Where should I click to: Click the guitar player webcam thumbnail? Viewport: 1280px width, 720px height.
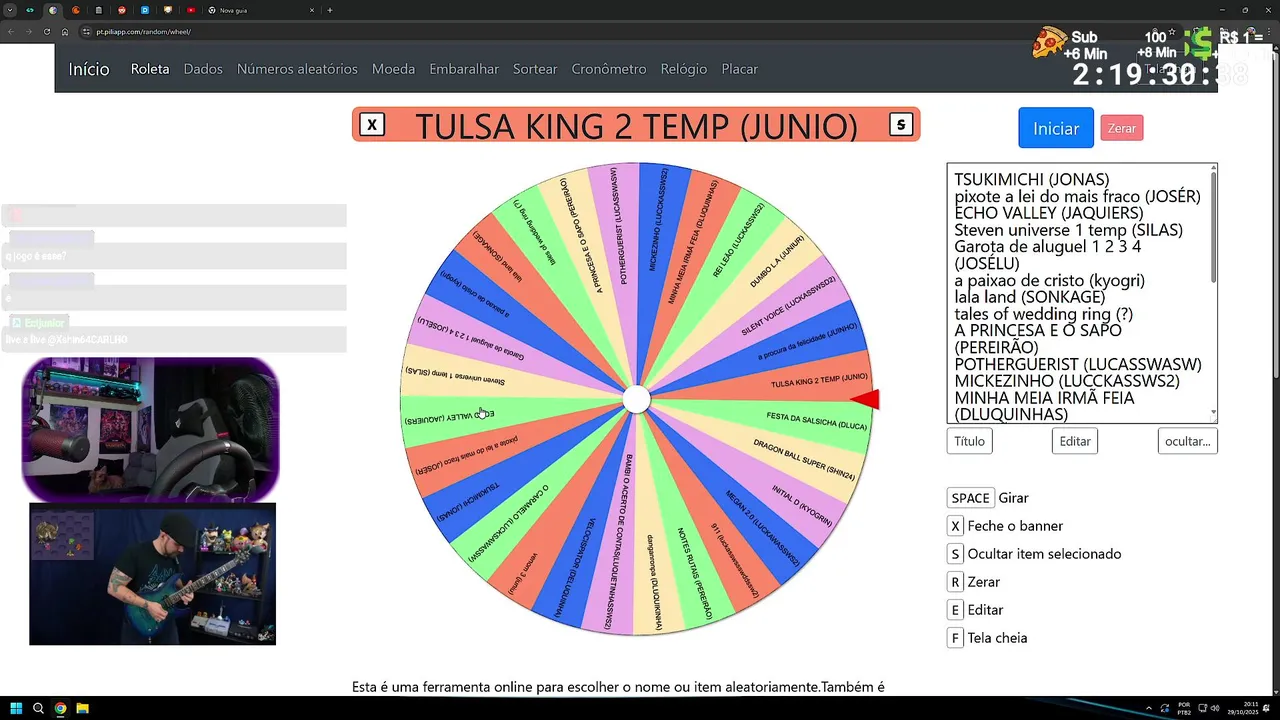152,574
